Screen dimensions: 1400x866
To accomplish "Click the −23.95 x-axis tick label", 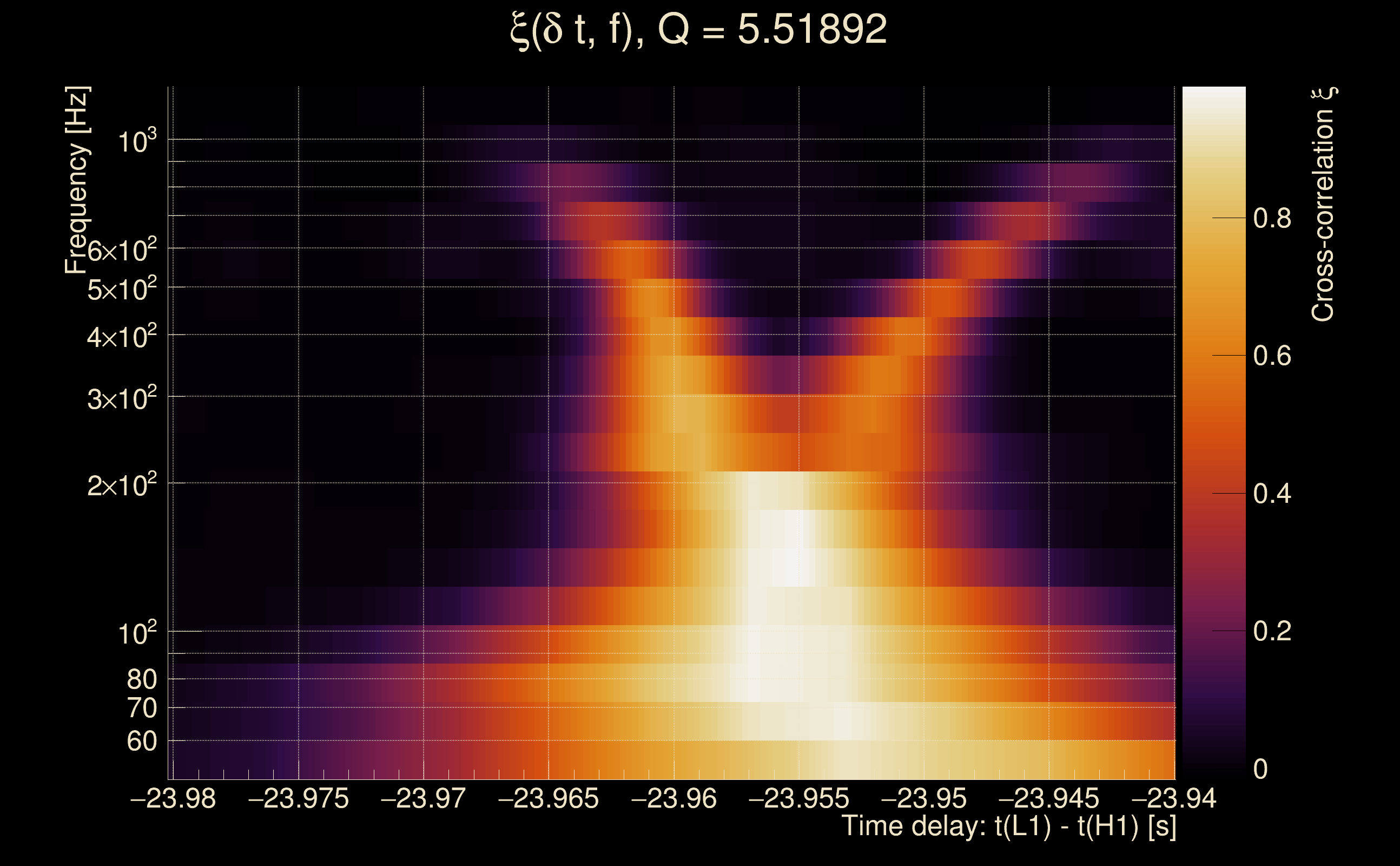I will click(x=924, y=798).
